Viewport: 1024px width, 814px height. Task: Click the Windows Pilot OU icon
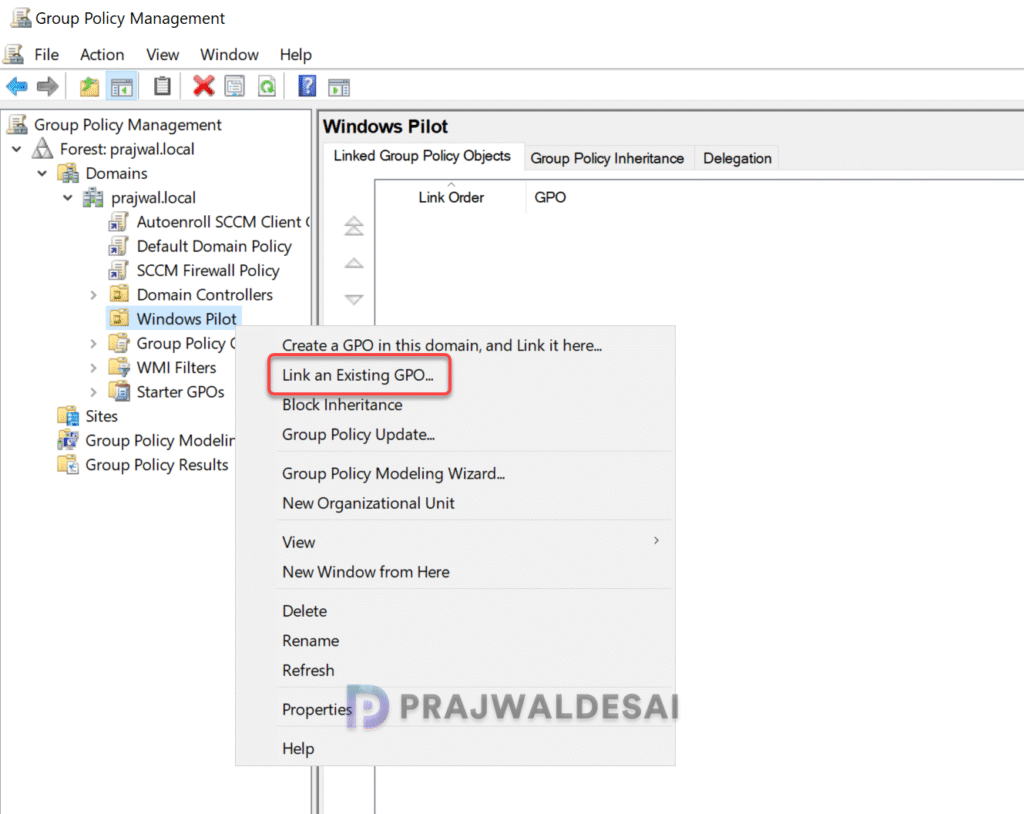(x=119, y=318)
